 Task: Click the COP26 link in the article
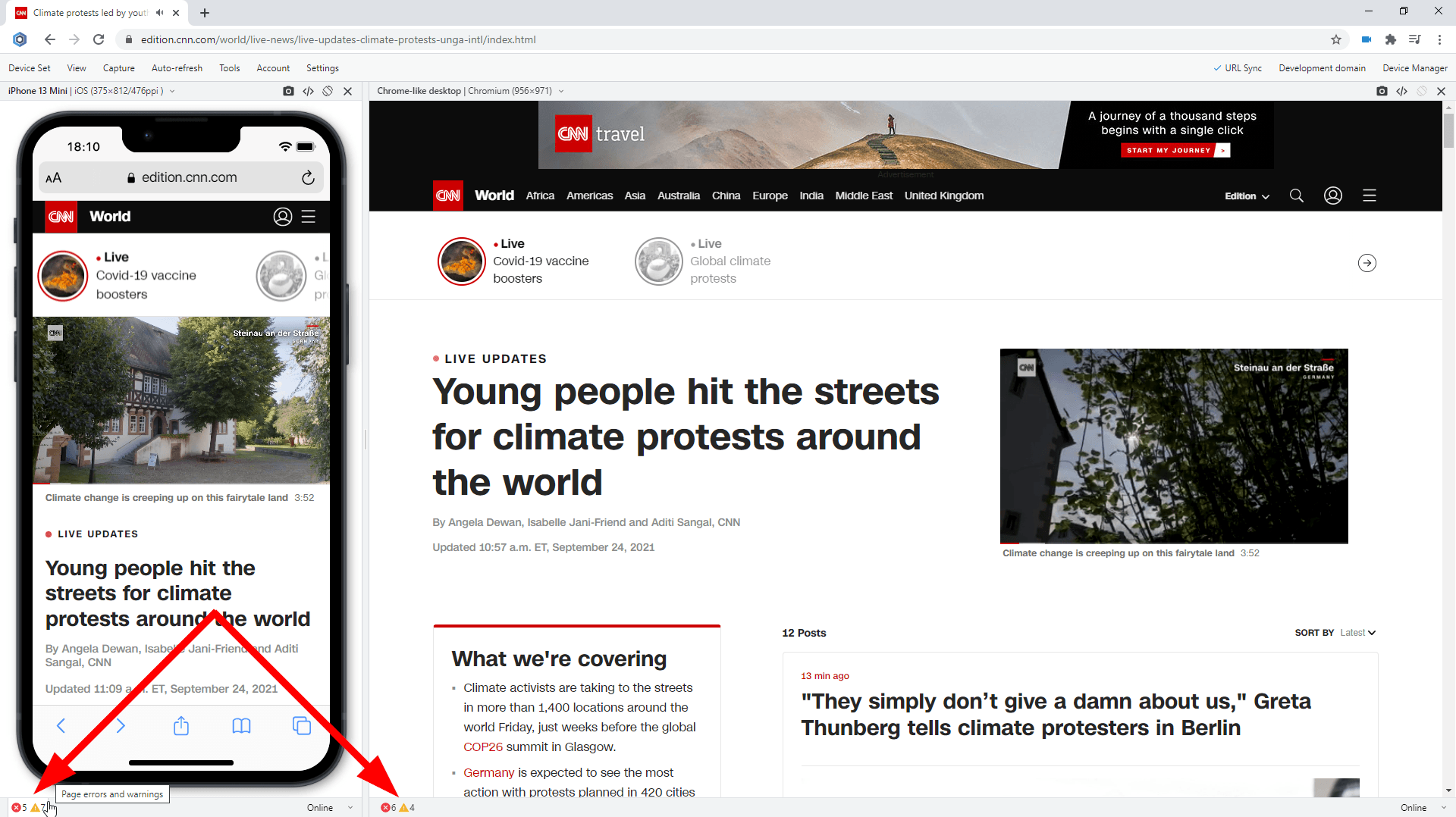483,747
